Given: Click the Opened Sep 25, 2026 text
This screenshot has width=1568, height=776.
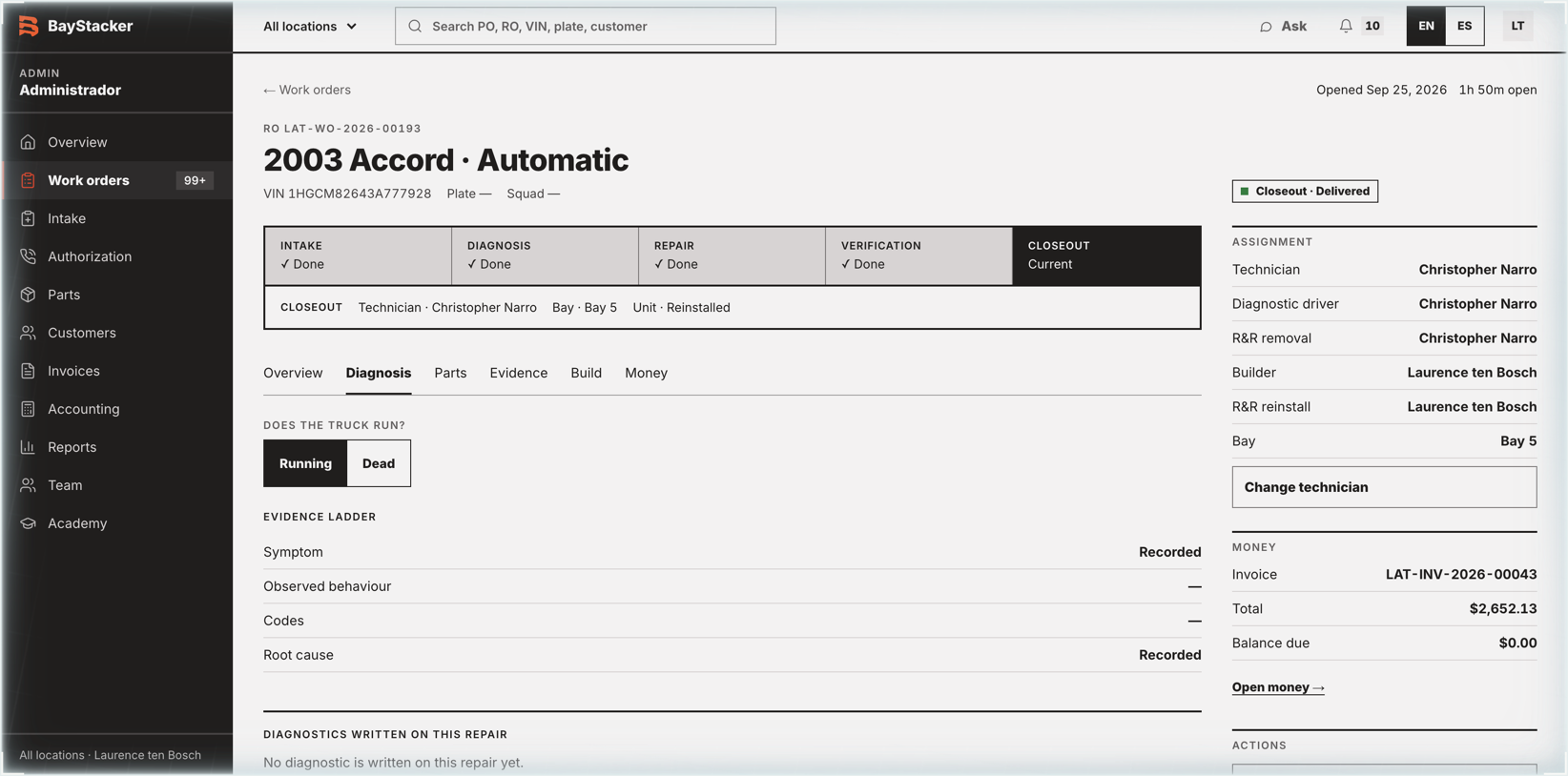Looking at the screenshot, I should coord(1381,90).
